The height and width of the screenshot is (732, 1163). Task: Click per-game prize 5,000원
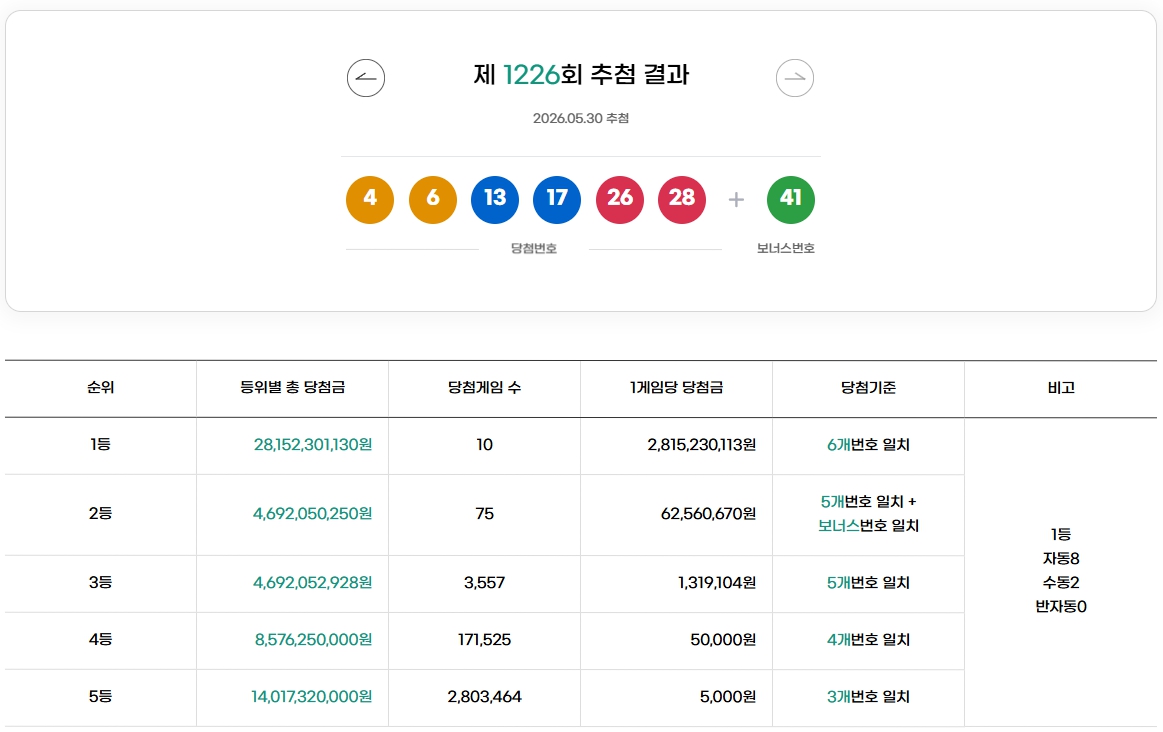tap(728, 696)
